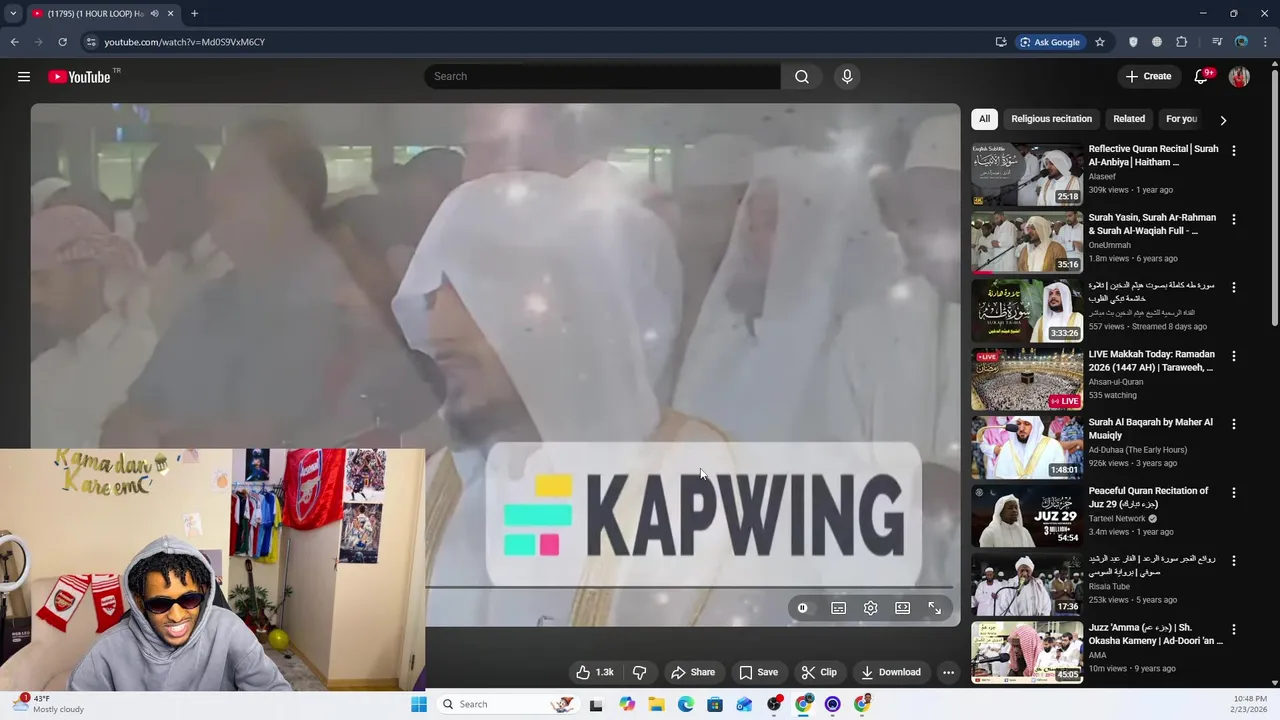The image size is (1280, 720).
Task: Open Tarteel Network channel name
Action: click(x=1117, y=519)
